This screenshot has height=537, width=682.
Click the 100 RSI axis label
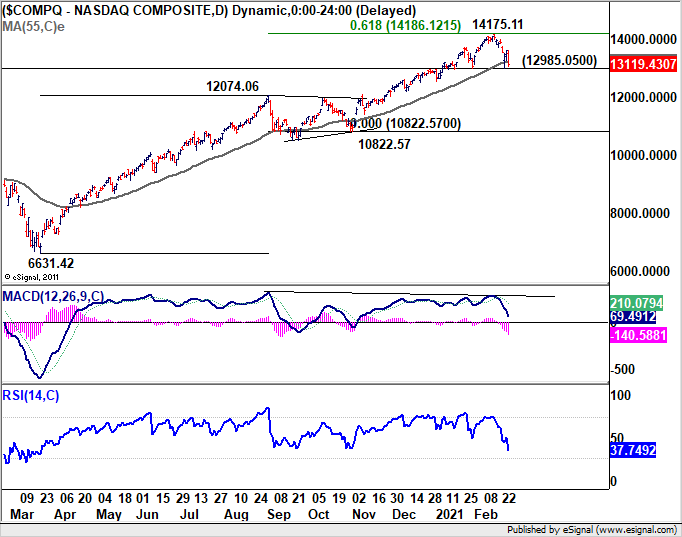coord(620,395)
